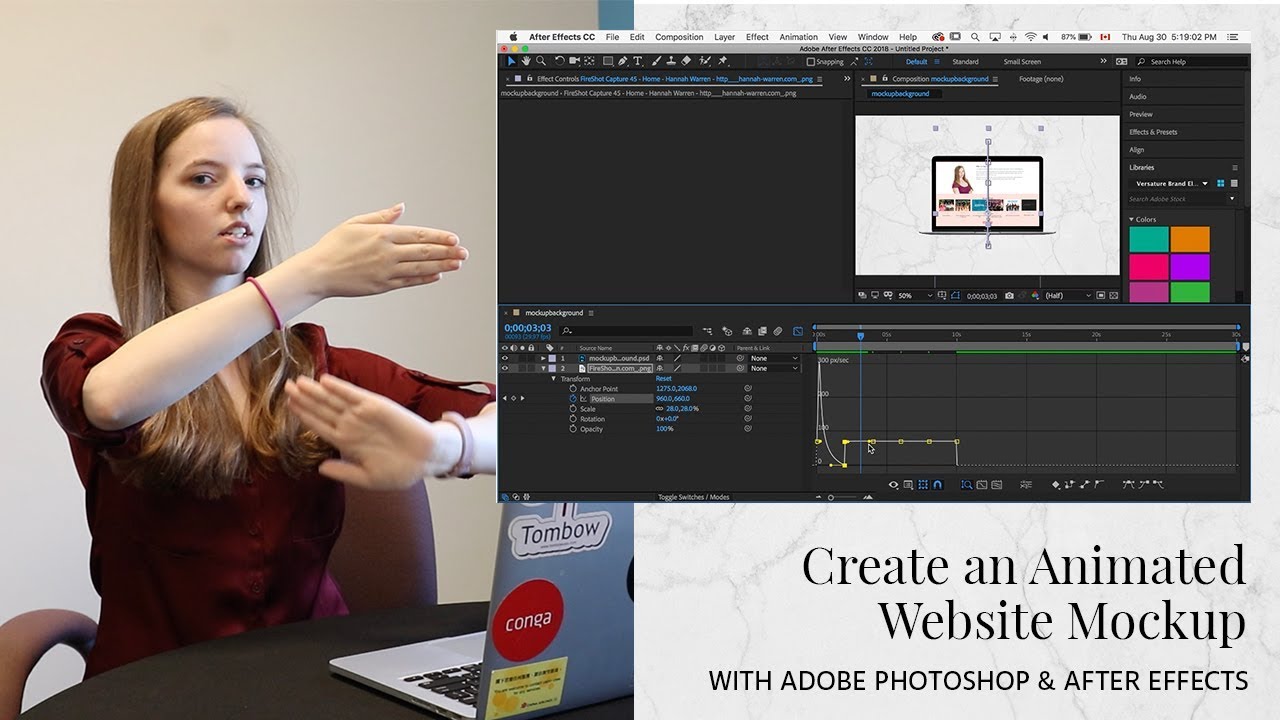The height and width of the screenshot is (720, 1280).
Task: Select the orange color swatch
Action: click(x=1190, y=239)
